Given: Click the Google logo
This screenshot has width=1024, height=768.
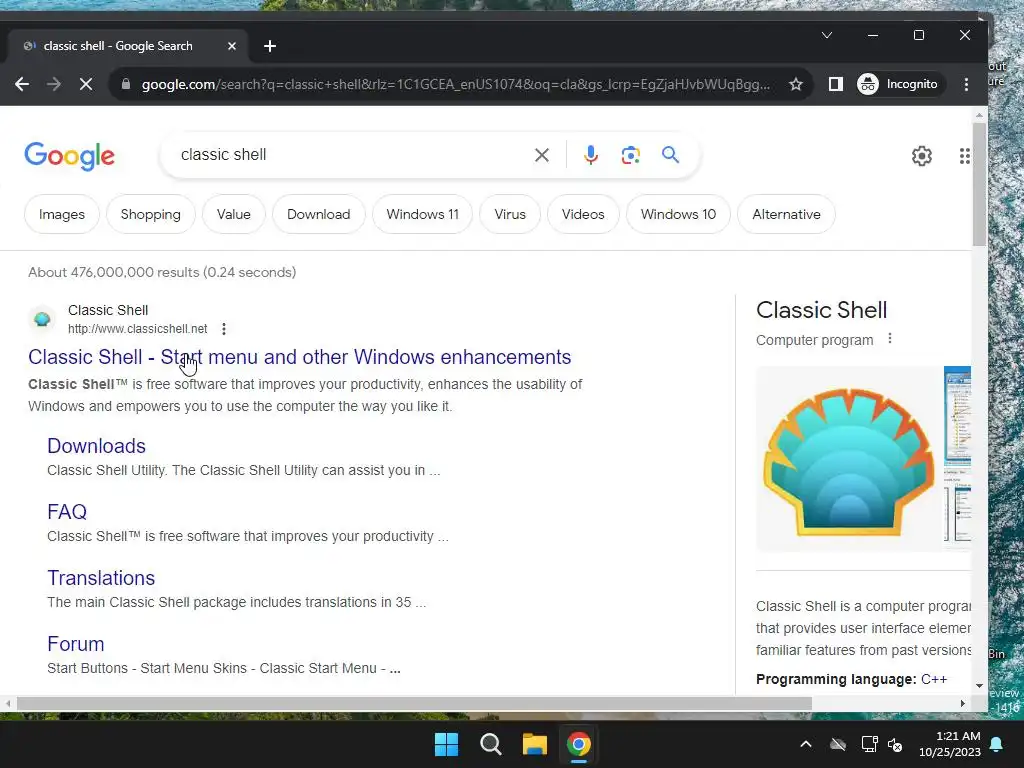Looking at the screenshot, I should pyautogui.click(x=69, y=156).
